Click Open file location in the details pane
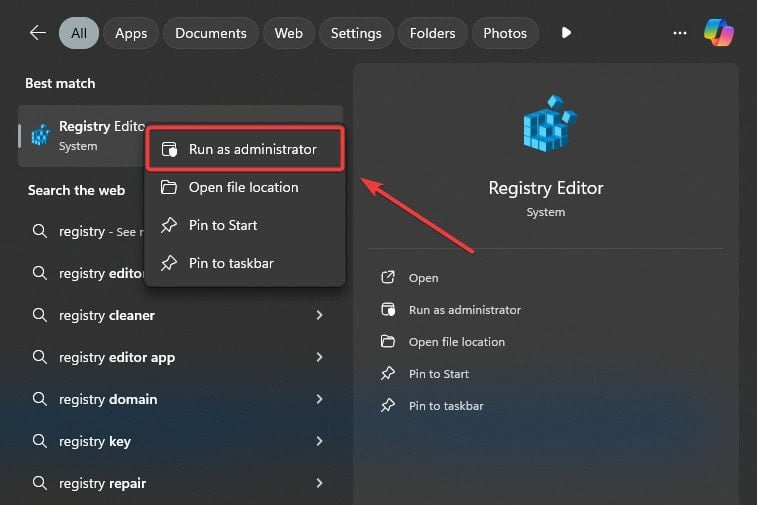Viewport: 757px width, 505px height. (x=457, y=342)
